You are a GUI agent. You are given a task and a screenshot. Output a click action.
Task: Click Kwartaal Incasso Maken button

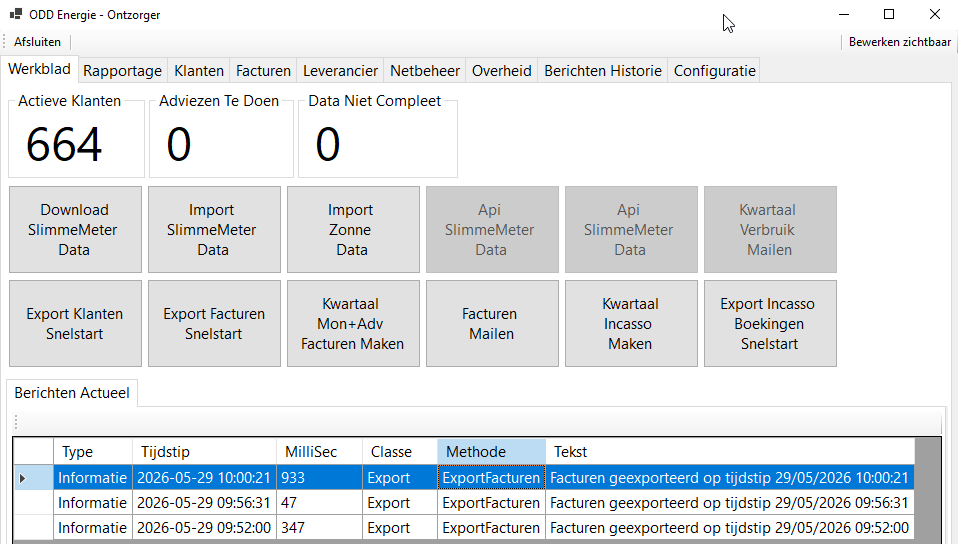(631, 323)
